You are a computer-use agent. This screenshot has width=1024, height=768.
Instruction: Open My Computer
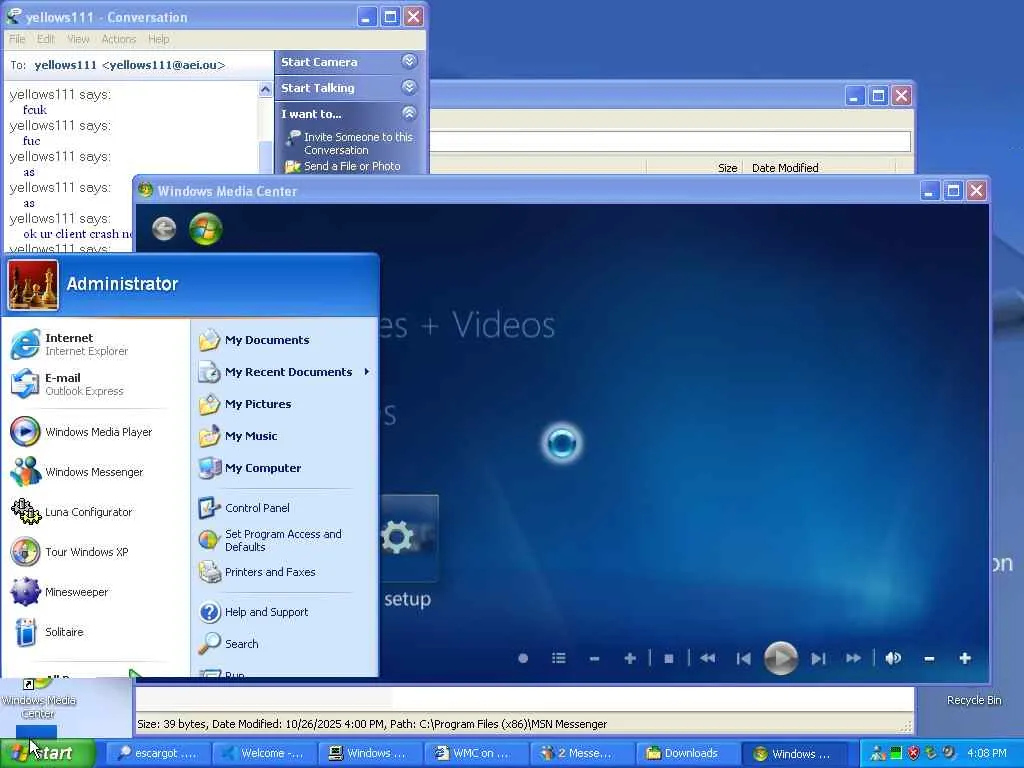250,468
